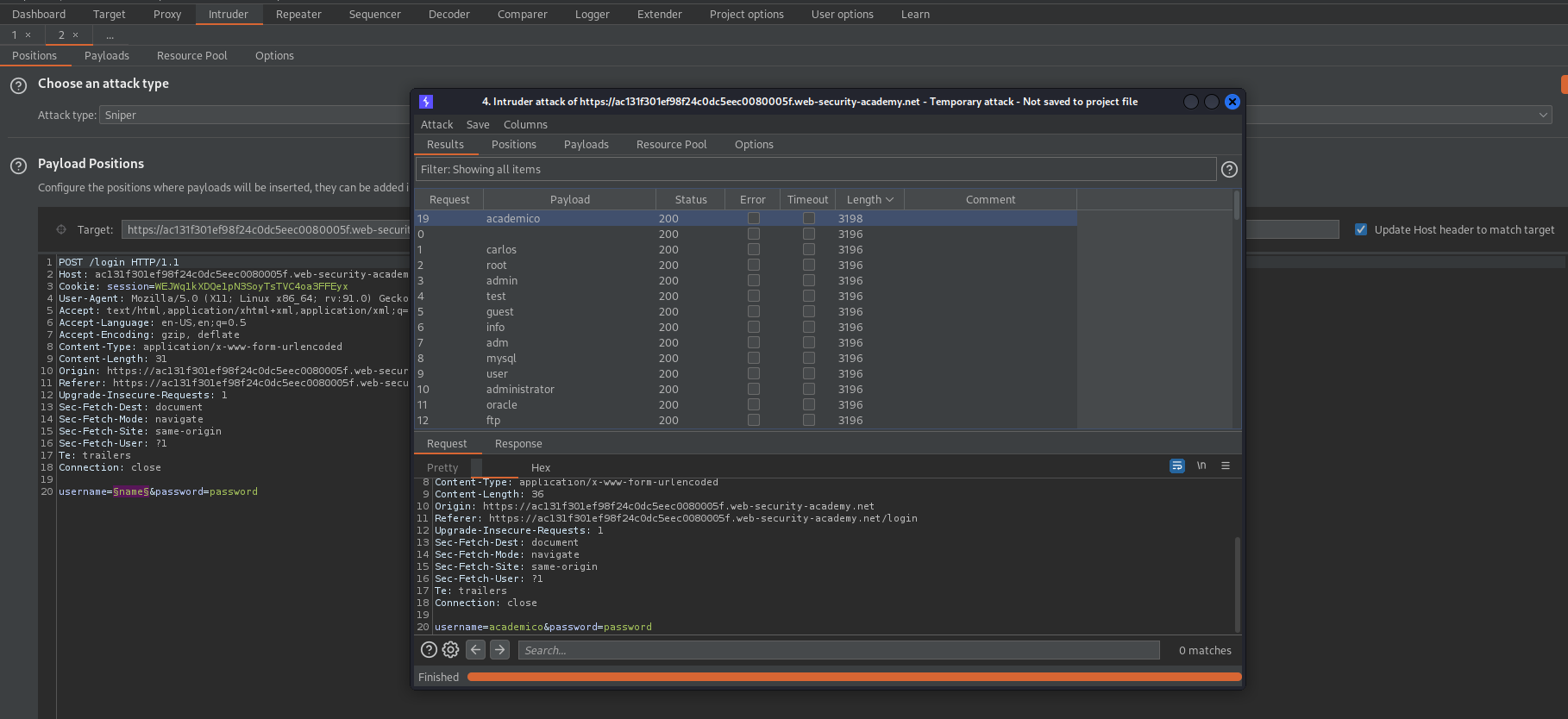1568x719 pixels.
Task: Toggle Error checkbox for academico row
Action: pos(754,218)
